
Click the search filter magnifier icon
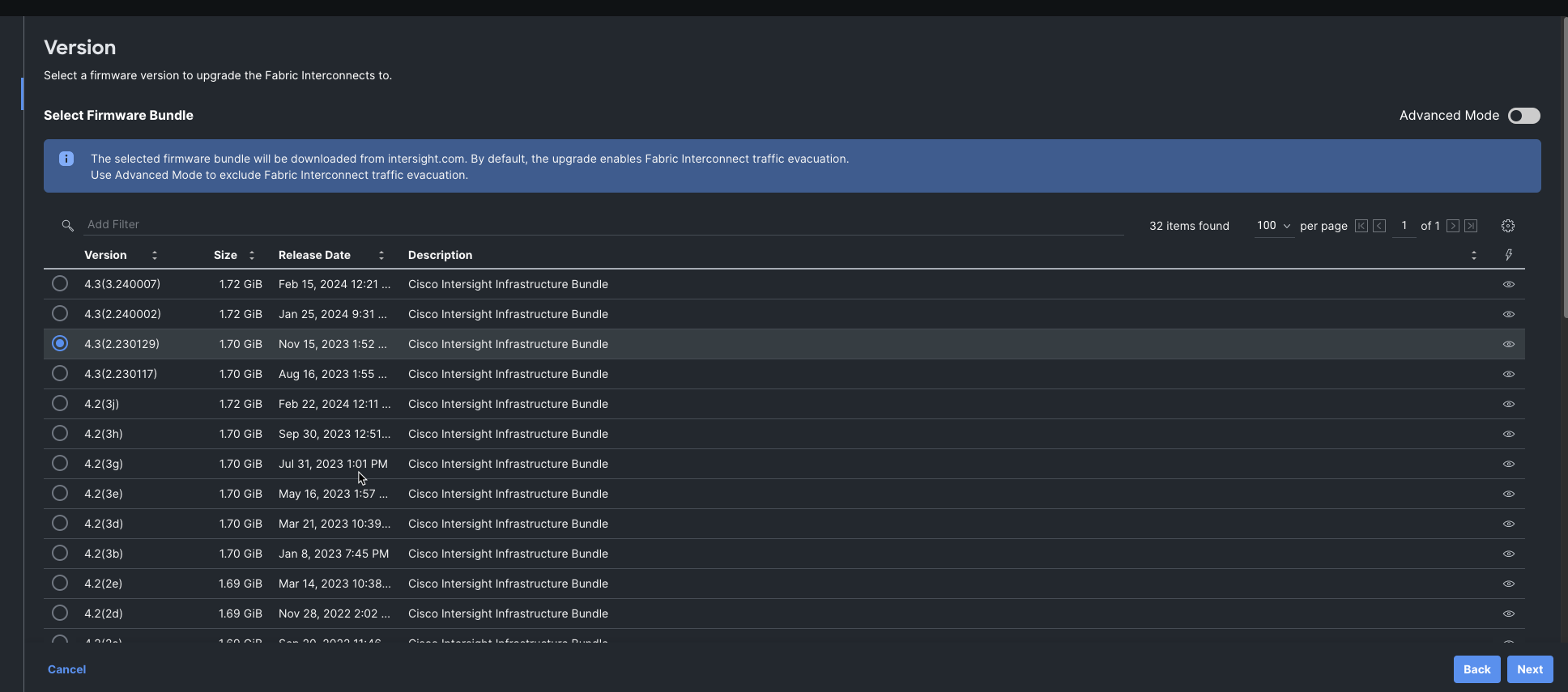coord(67,225)
